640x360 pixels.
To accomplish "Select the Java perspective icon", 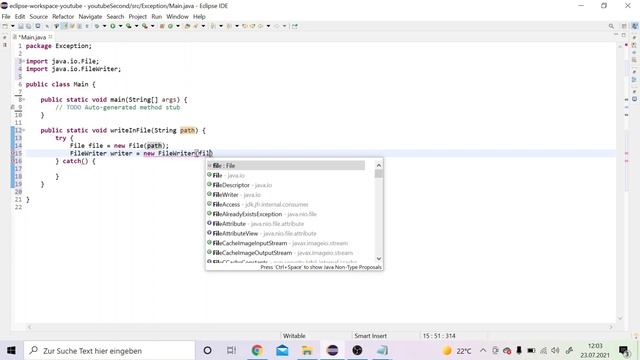I will coord(635,26).
